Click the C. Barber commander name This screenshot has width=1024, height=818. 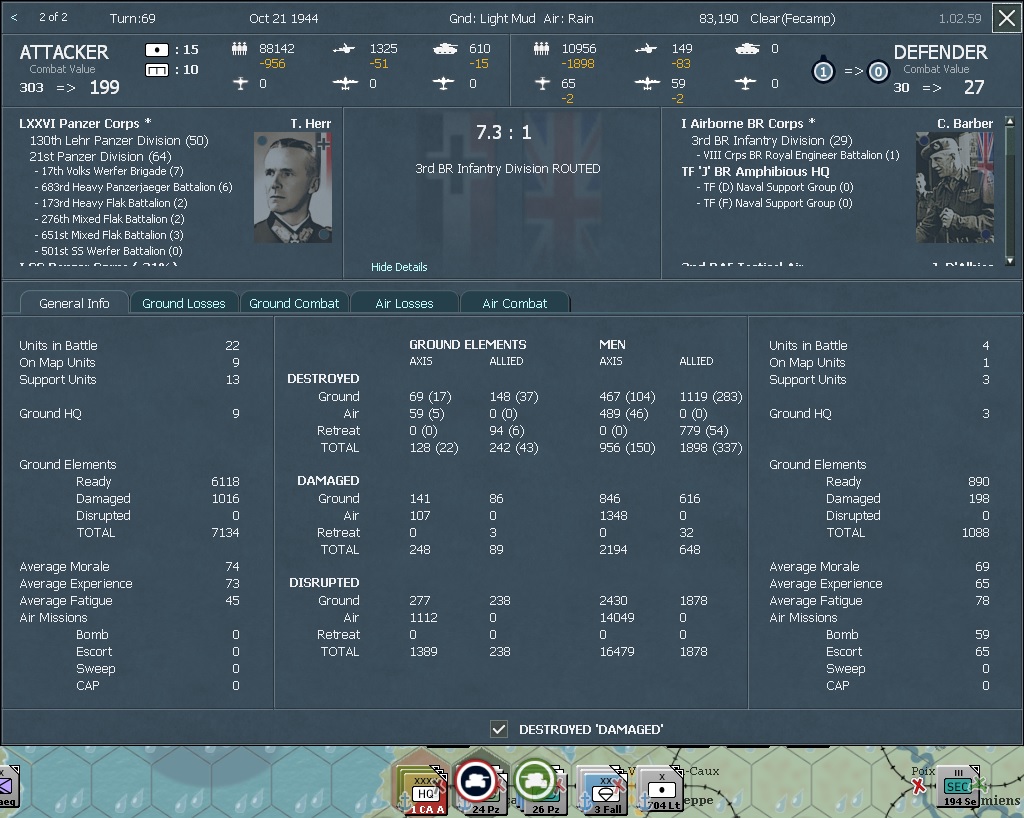pos(965,123)
